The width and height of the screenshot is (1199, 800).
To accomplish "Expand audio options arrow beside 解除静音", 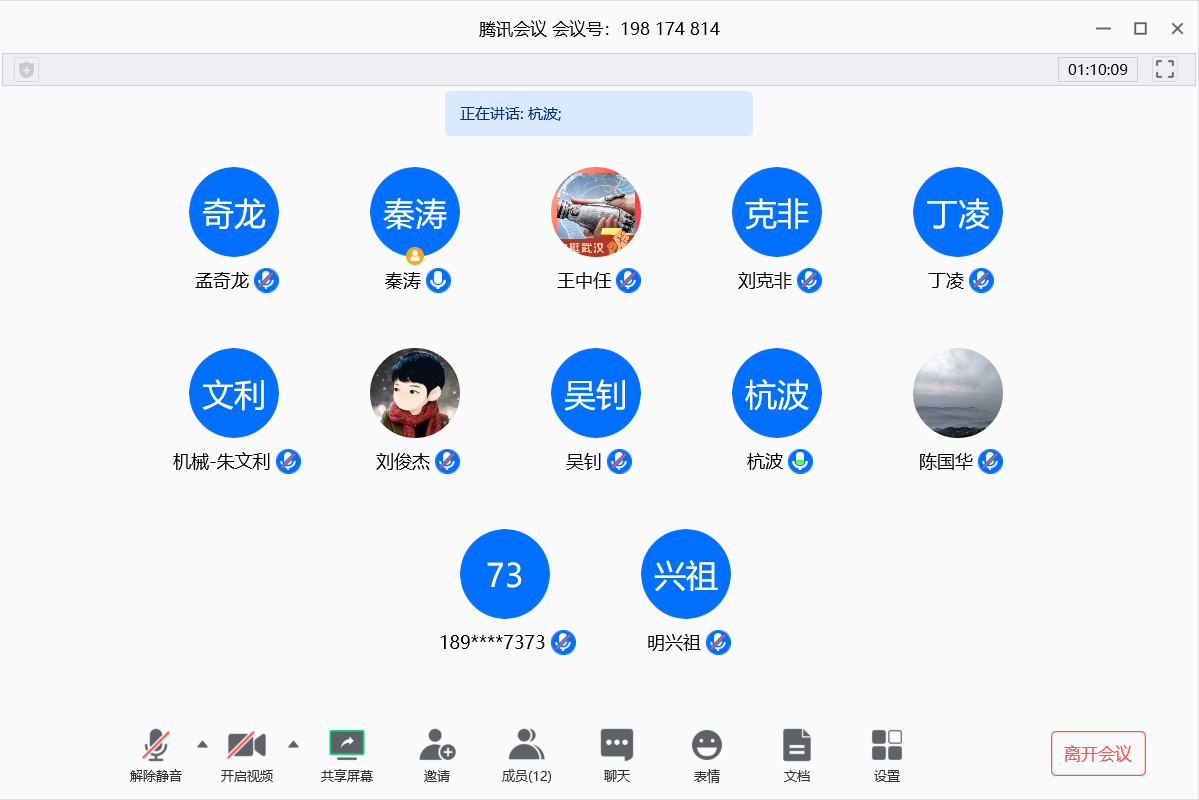I will click(x=202, y=744).
